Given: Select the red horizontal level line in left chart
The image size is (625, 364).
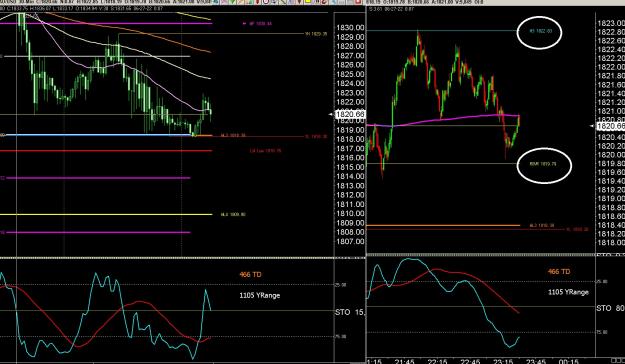Looking at the screenshot, I should pos(106,151).
